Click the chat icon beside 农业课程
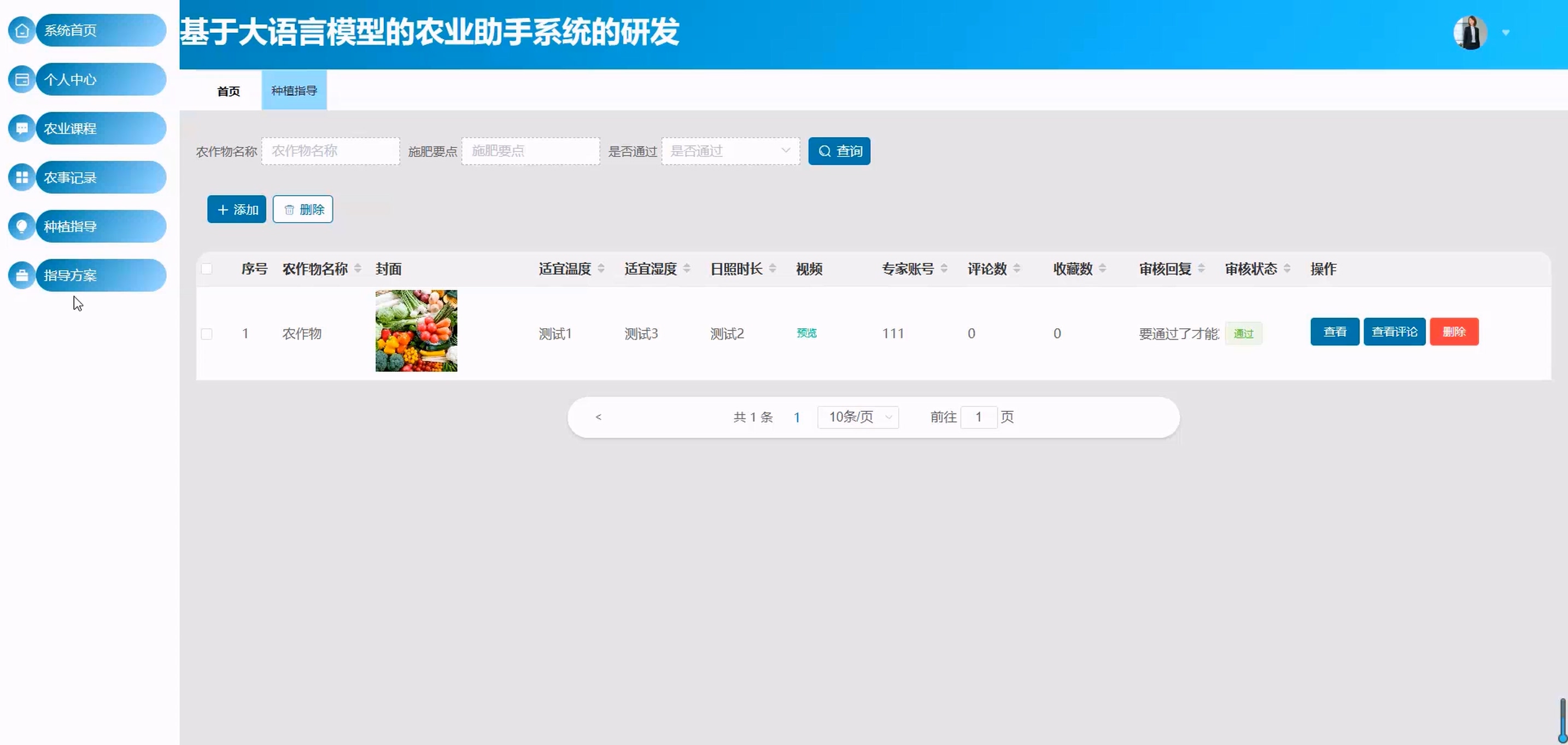The image size is (1568, 745). pyautogui.click(x=22, y=129)
